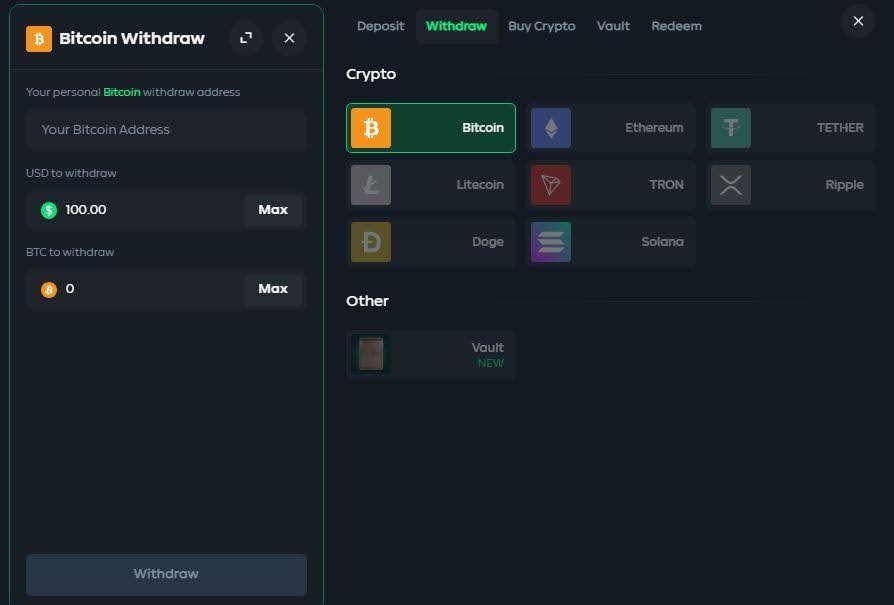Screen dimensions: 894x605
Task: Expand the Bitcoin Withdraw panel
Action: [246, 38]
